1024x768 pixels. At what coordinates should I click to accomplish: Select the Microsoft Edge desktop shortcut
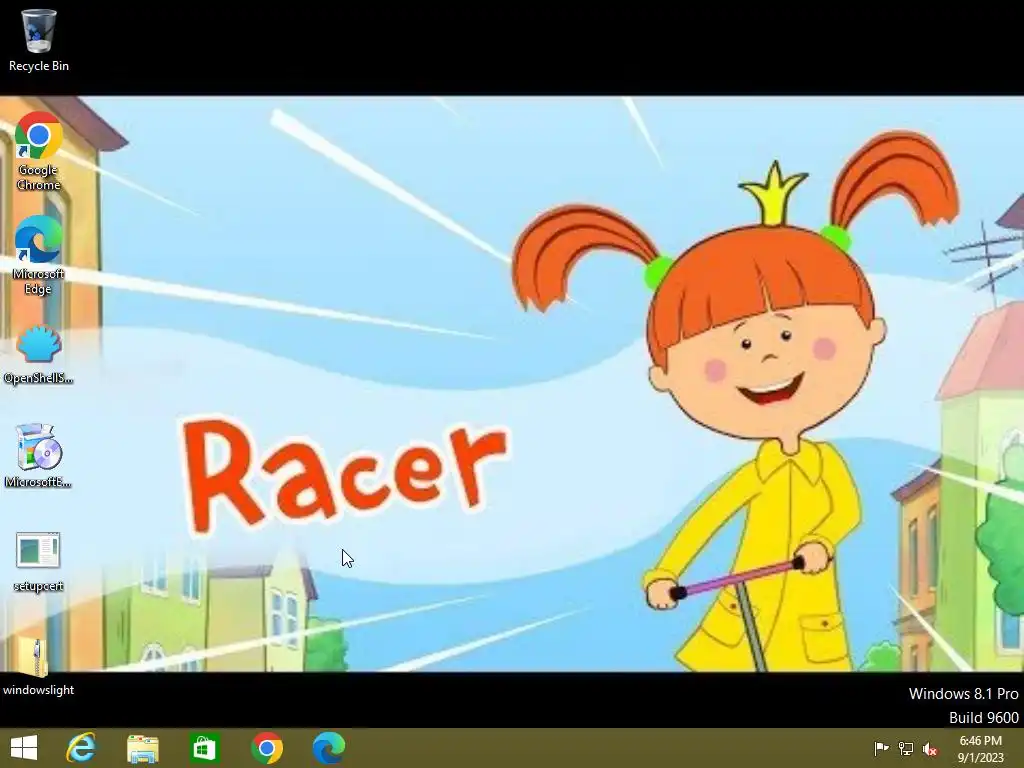[39, 256]
